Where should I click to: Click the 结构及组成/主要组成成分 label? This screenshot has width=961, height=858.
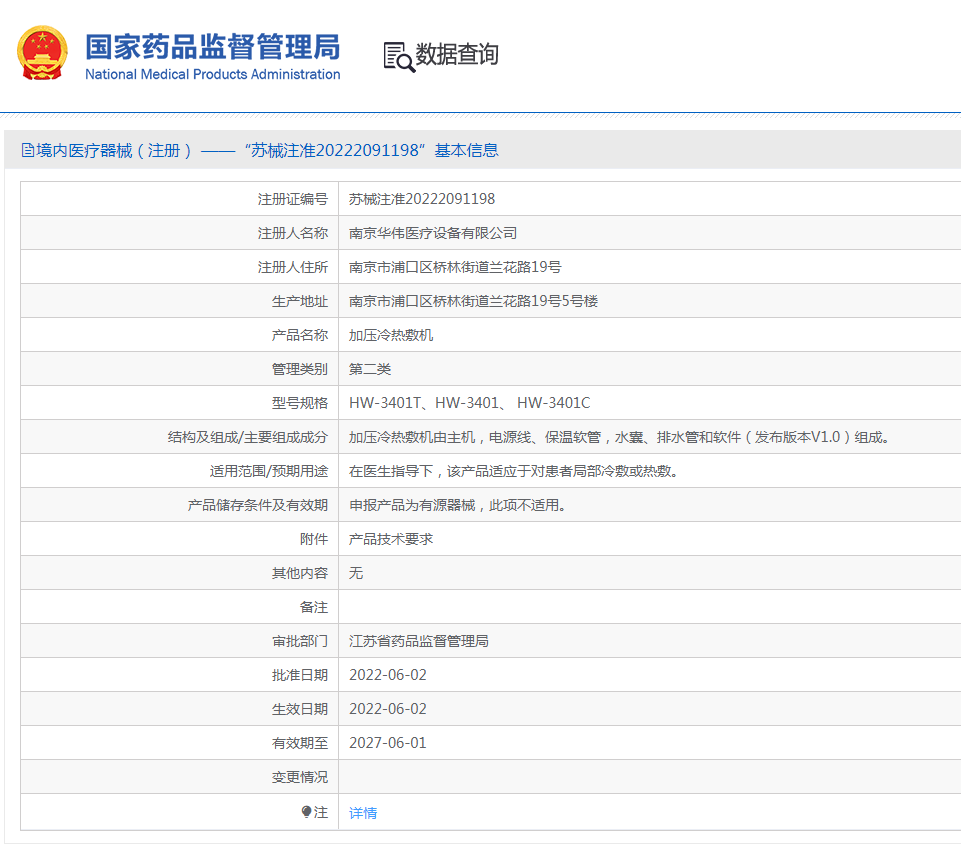click(x=248, y=437)
